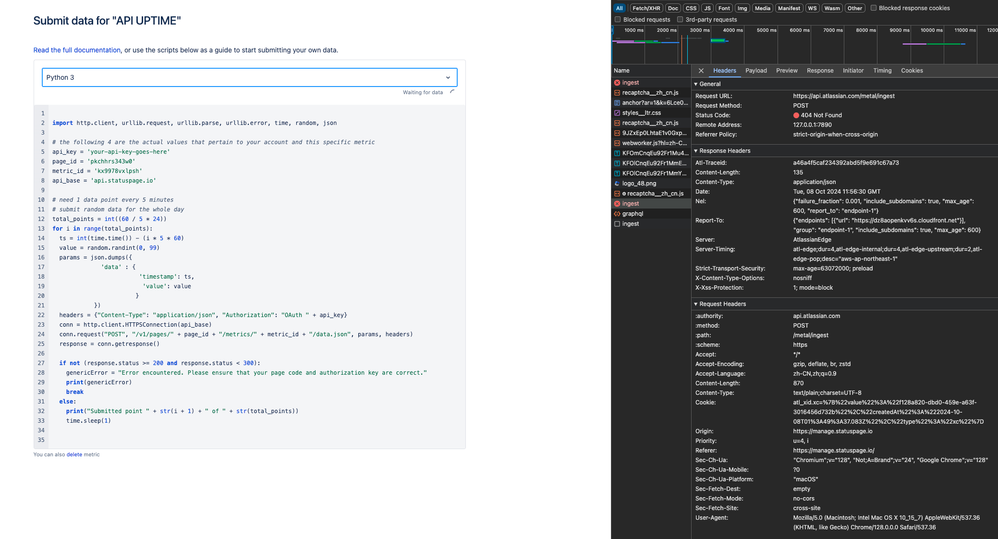Screen dimensions: 998x539
Task: Enable Blocked response cookies checkbox
Action: point(873,8)
